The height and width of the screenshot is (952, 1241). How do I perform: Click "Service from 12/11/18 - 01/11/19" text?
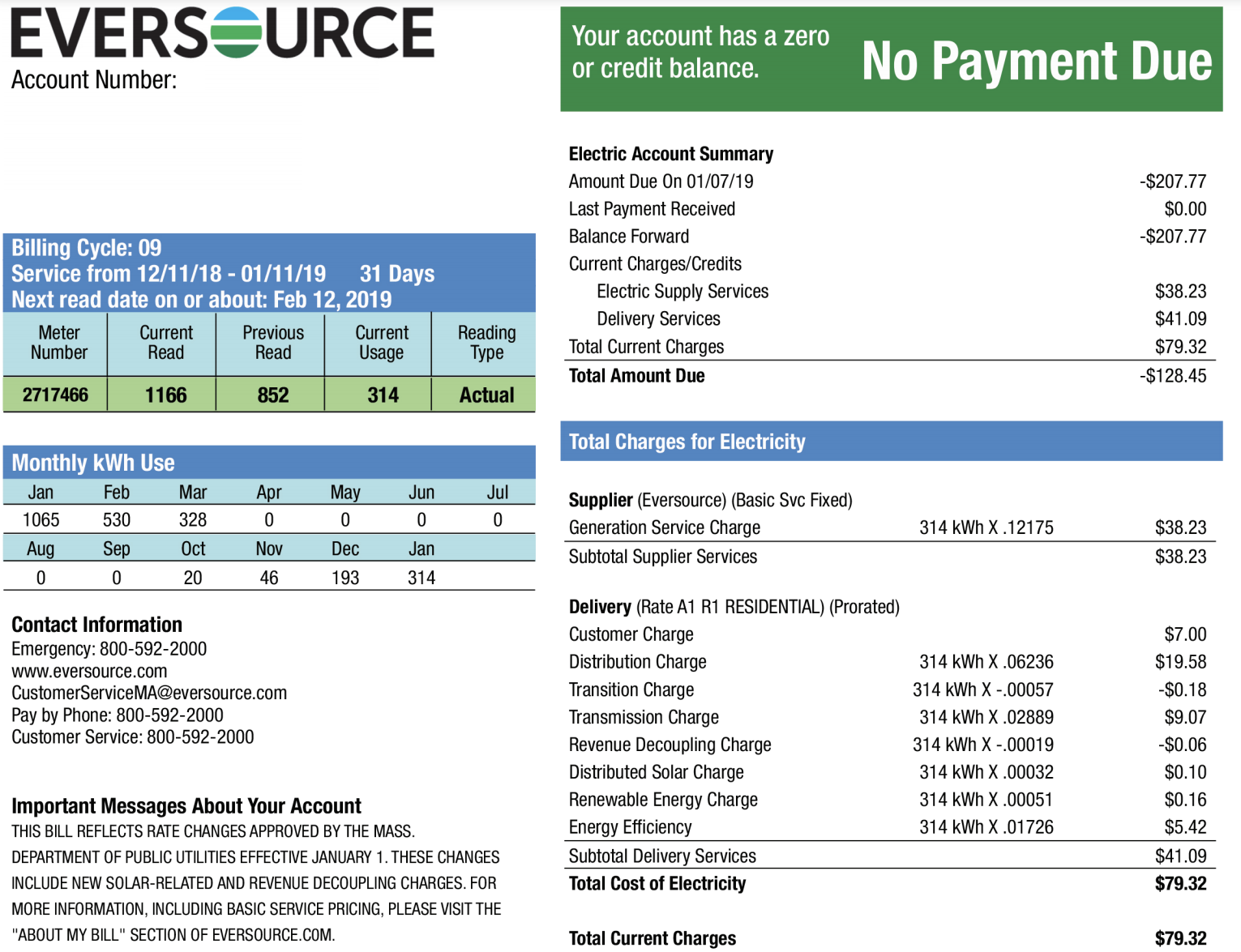169,274
